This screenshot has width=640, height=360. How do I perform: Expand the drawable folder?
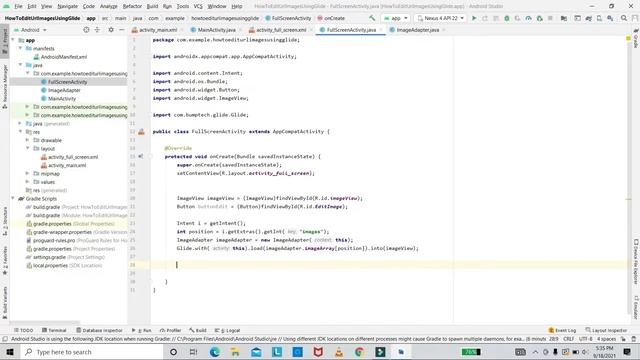(x=28, y=140)
